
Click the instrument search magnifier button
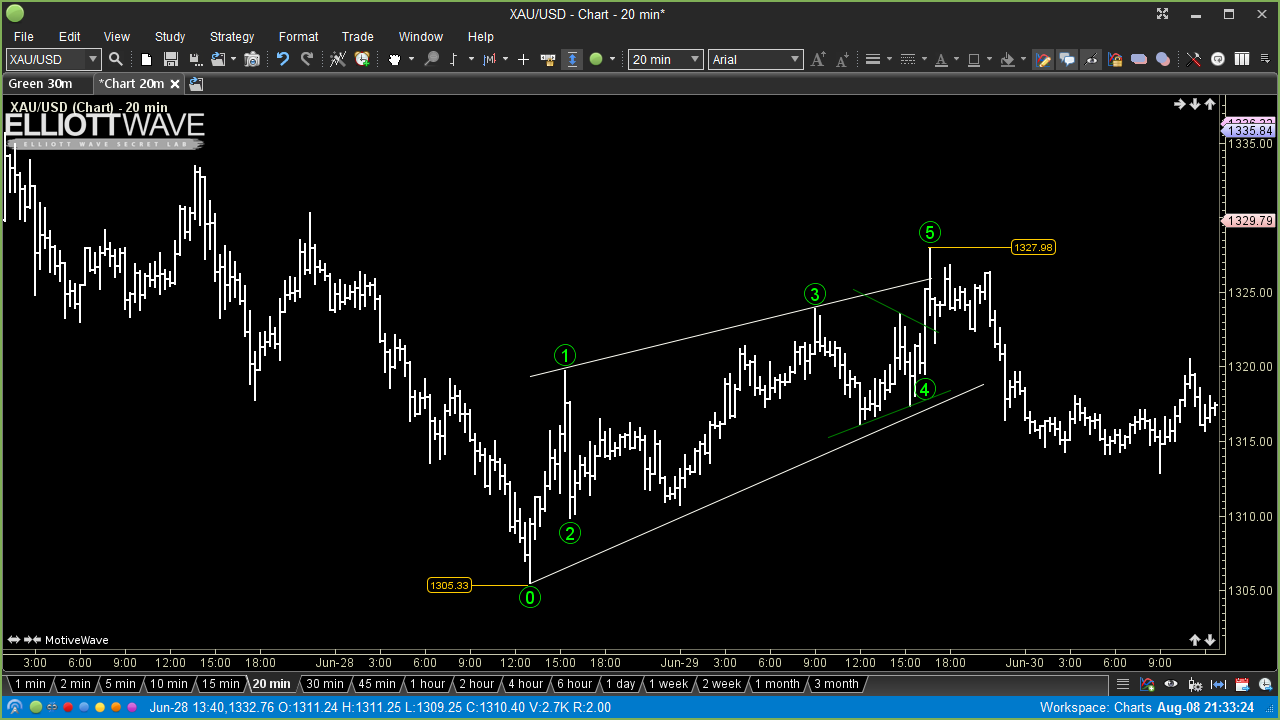(116, 59)
